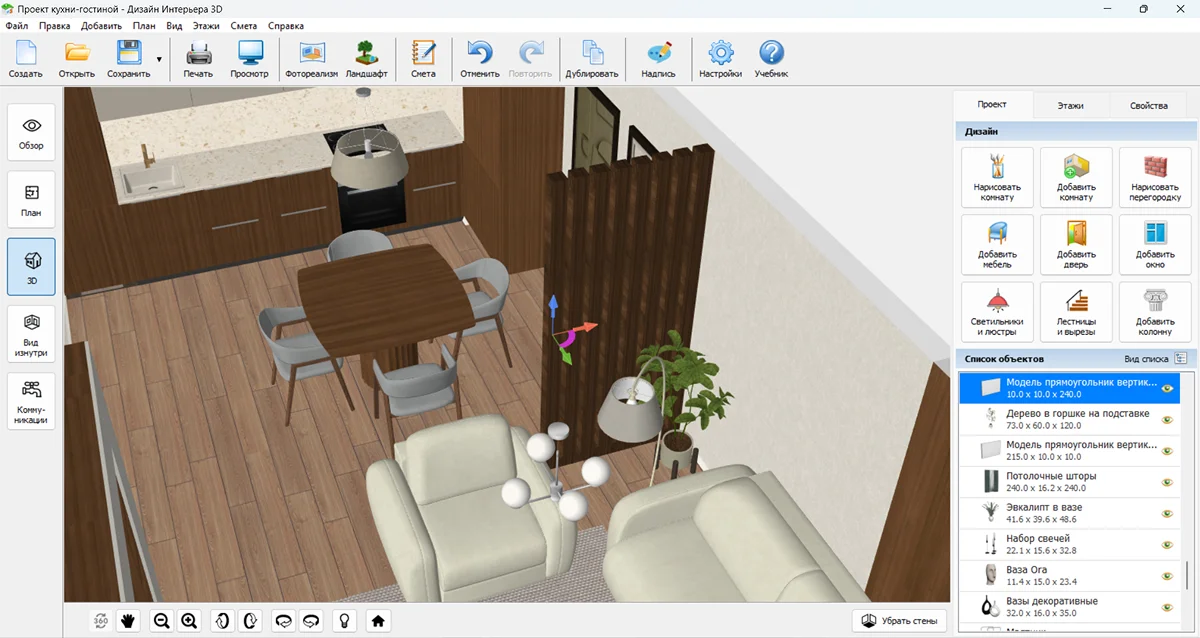This screenshot has height=638, width=1200.
Task: Open the Смета estimate tool
Action: coord(423,59)
